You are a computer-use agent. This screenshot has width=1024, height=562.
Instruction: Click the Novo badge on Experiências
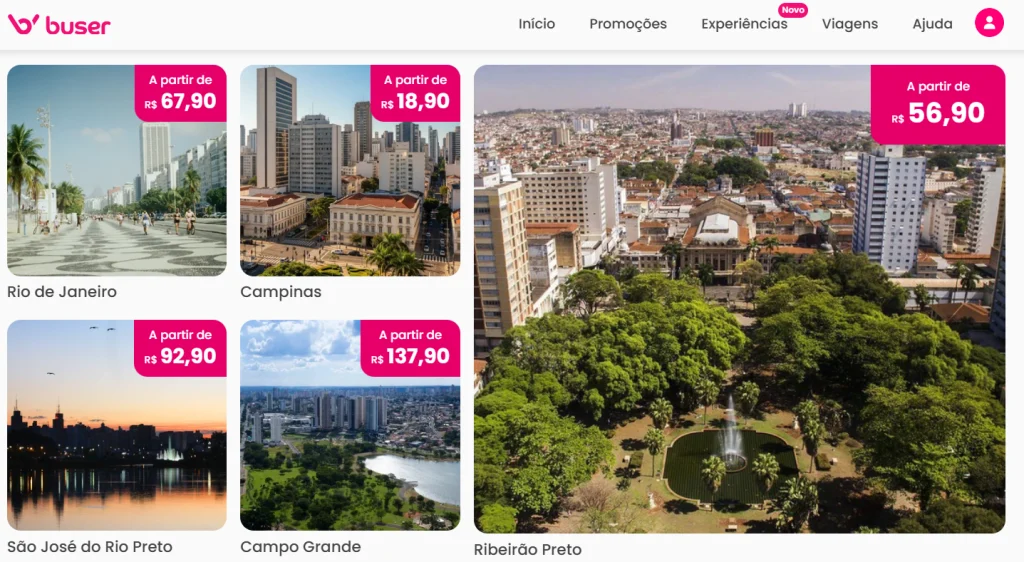(x=793, y=10)
